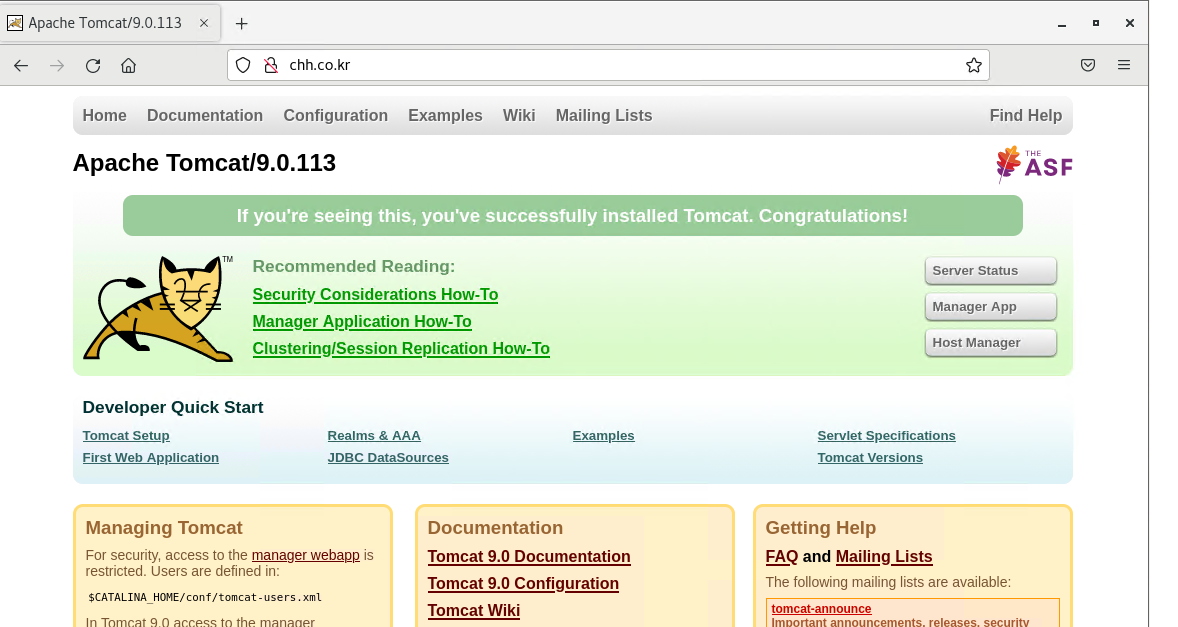The image size is (1178, 627).
Task: Open Mailing Lists link under Getting Help
Action: coord(884,556)
